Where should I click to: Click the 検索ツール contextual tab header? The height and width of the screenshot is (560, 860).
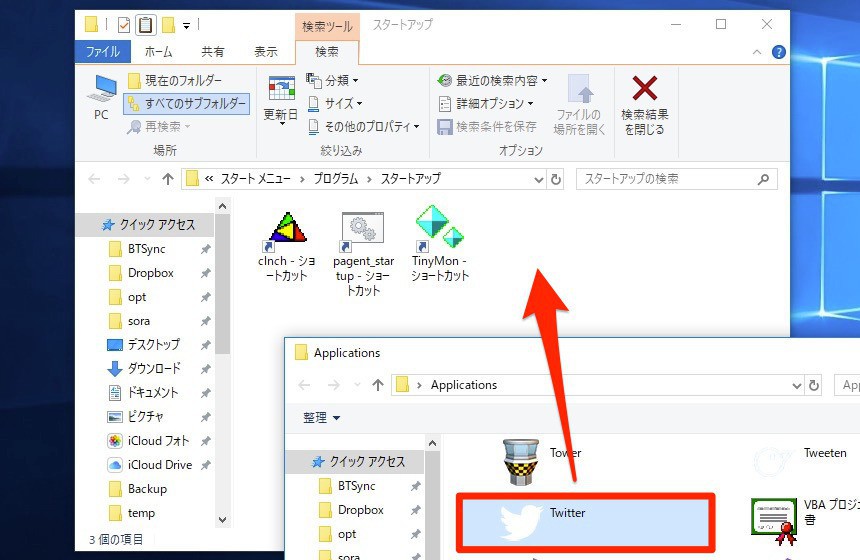pos(327,26)
